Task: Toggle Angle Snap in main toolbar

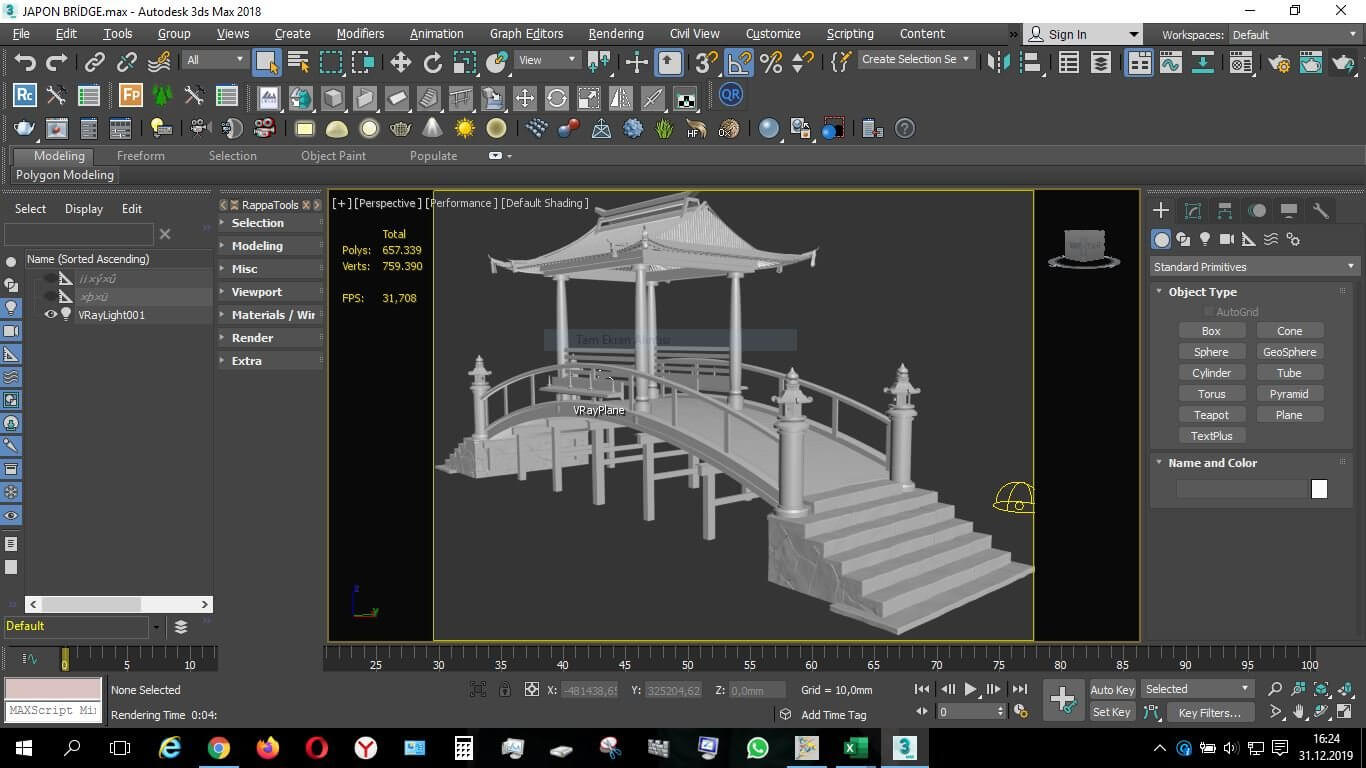Action: tap(738, 62)
